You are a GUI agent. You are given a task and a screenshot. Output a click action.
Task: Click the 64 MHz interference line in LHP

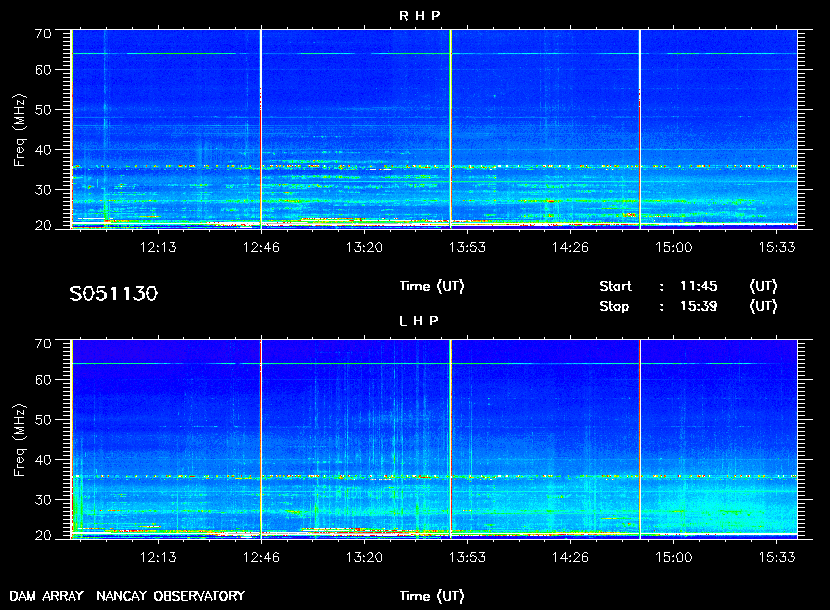(x=435, y=363)
